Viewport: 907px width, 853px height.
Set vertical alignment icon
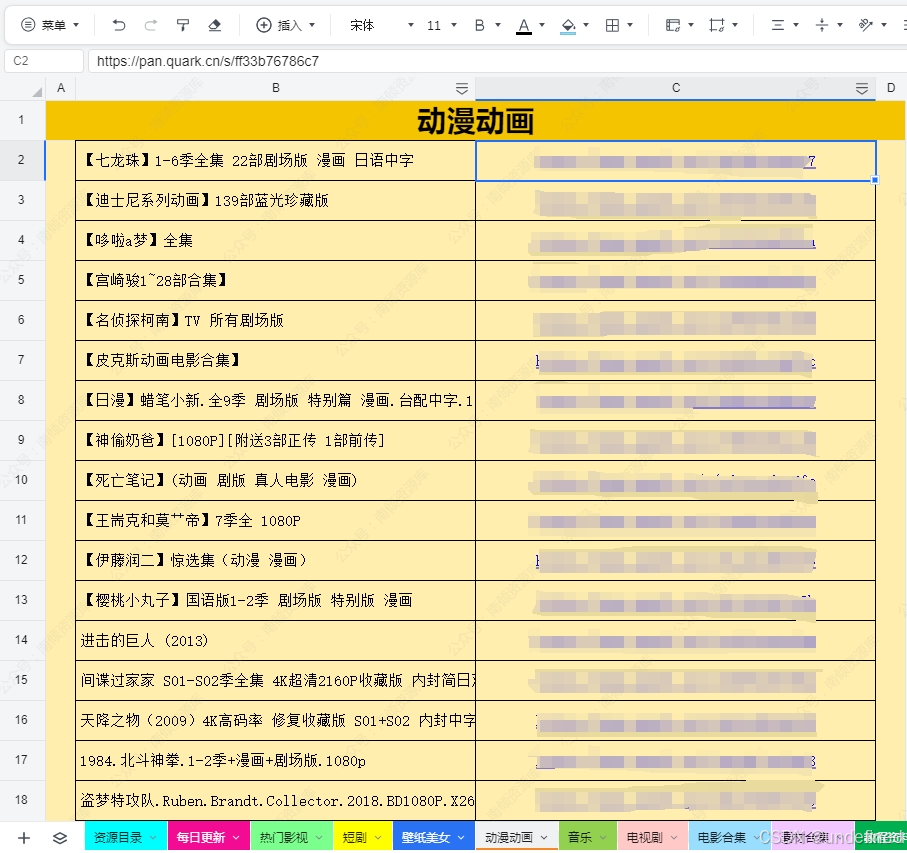pos(822,25)
